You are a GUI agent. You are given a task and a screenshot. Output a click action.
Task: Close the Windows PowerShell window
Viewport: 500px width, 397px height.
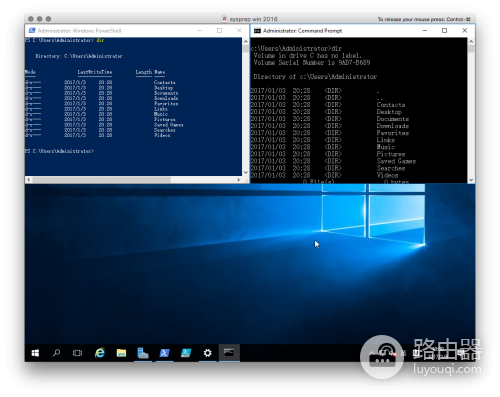tap(239, 31)
